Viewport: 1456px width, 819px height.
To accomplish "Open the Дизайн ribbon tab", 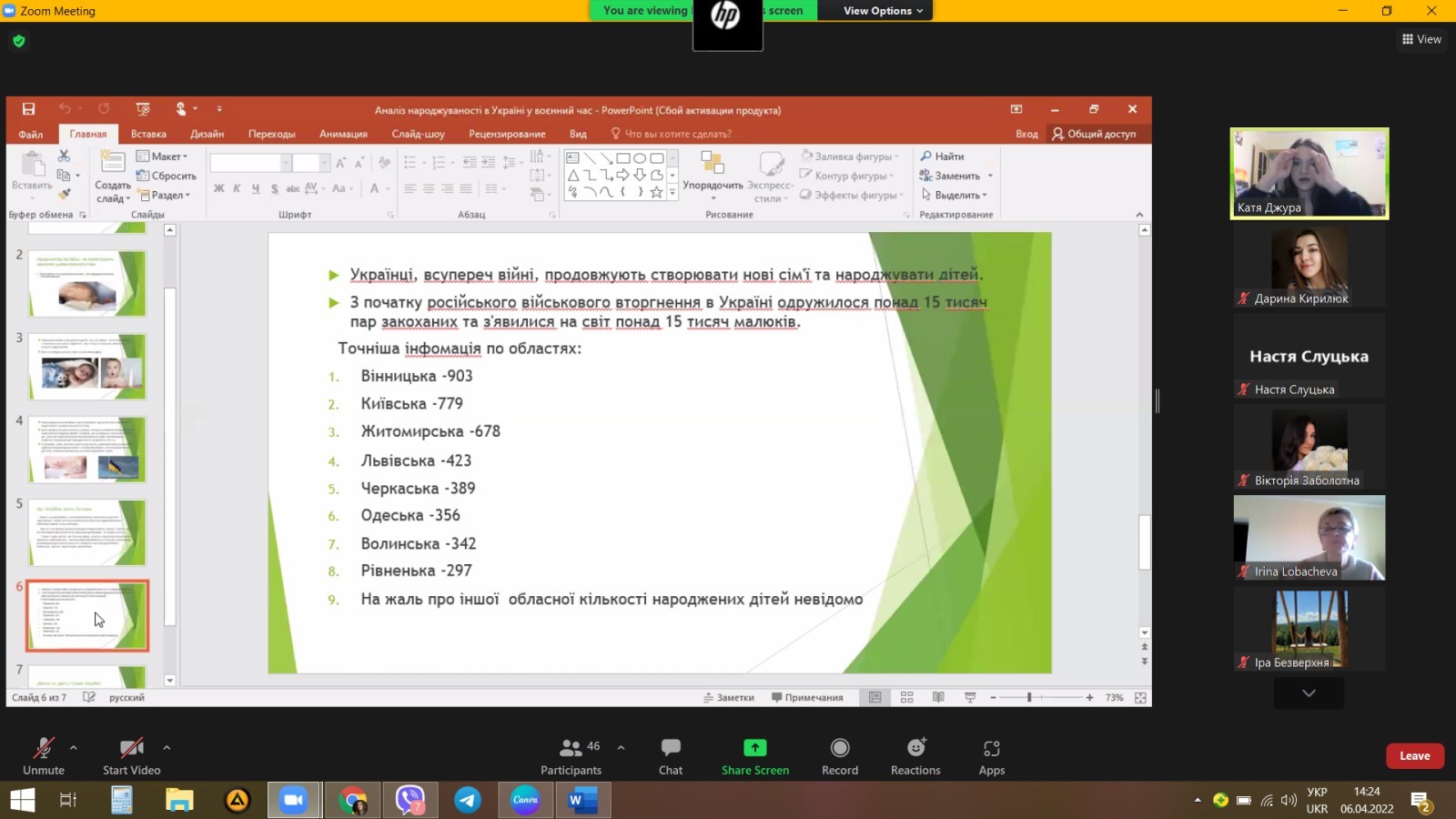I will pos(207,134).
